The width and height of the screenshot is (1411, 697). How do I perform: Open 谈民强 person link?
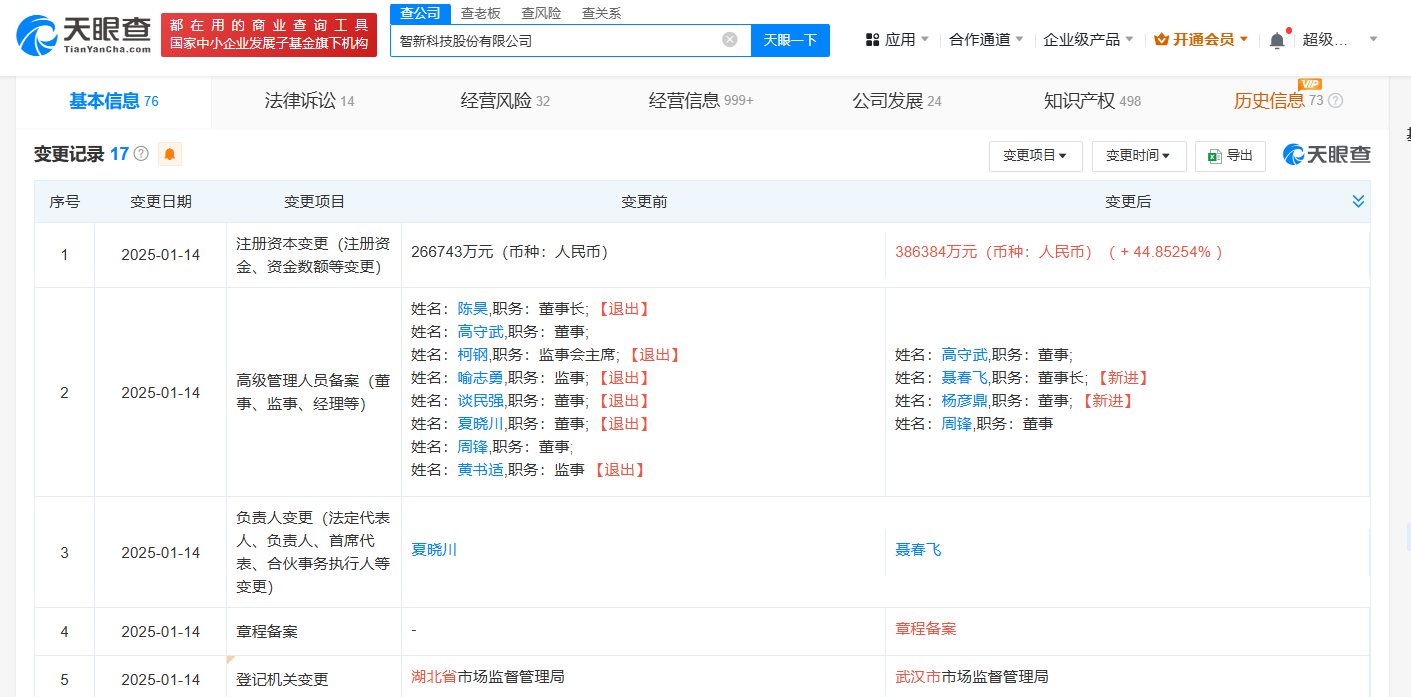(481, 401)
